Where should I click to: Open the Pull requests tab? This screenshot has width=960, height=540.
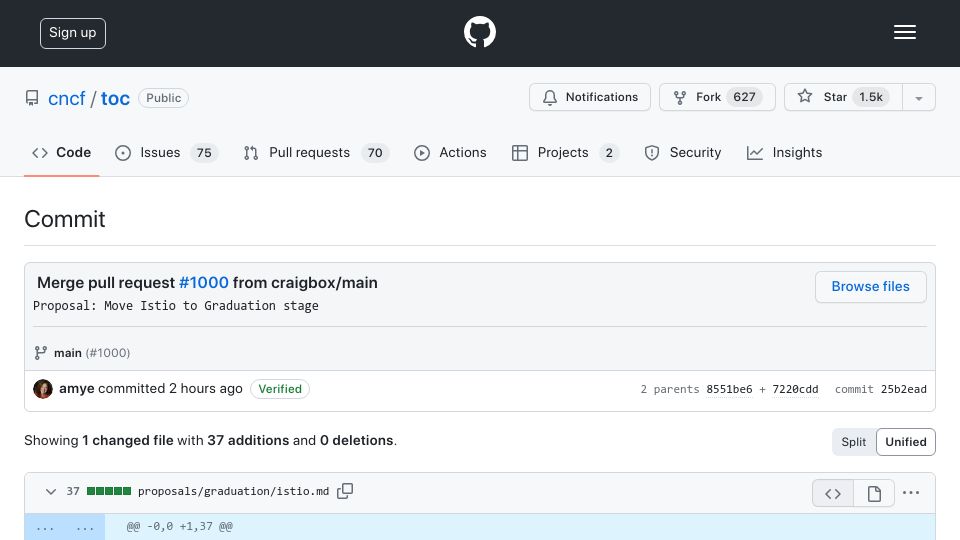[x=316, y=152]
